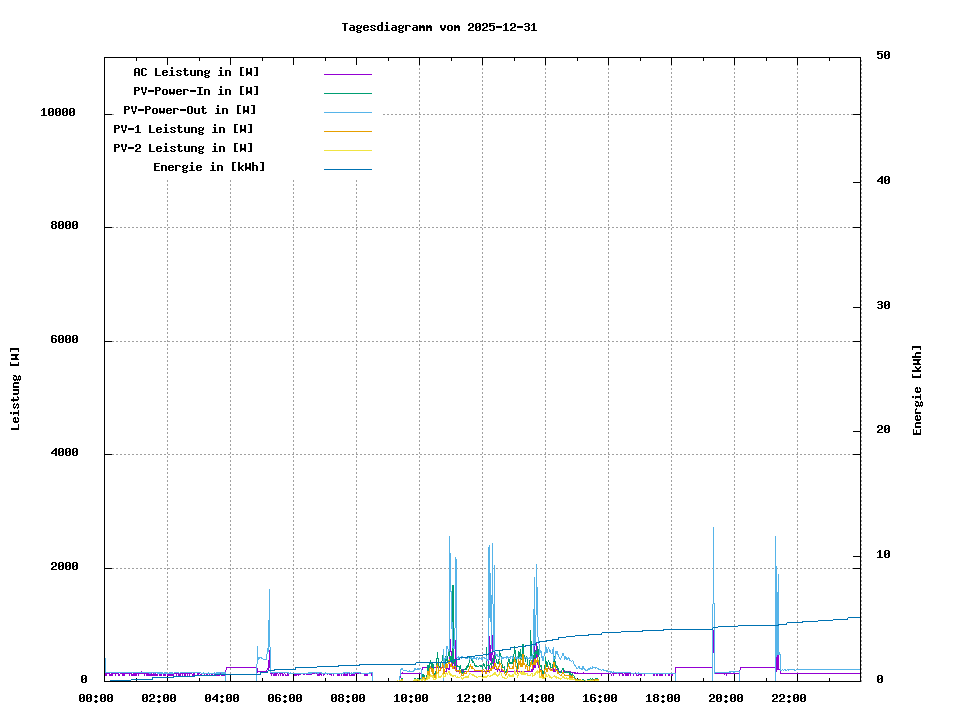Select the PV-Power-Out legend label
This screenshot has height=720, width=960.
[189, 110]
